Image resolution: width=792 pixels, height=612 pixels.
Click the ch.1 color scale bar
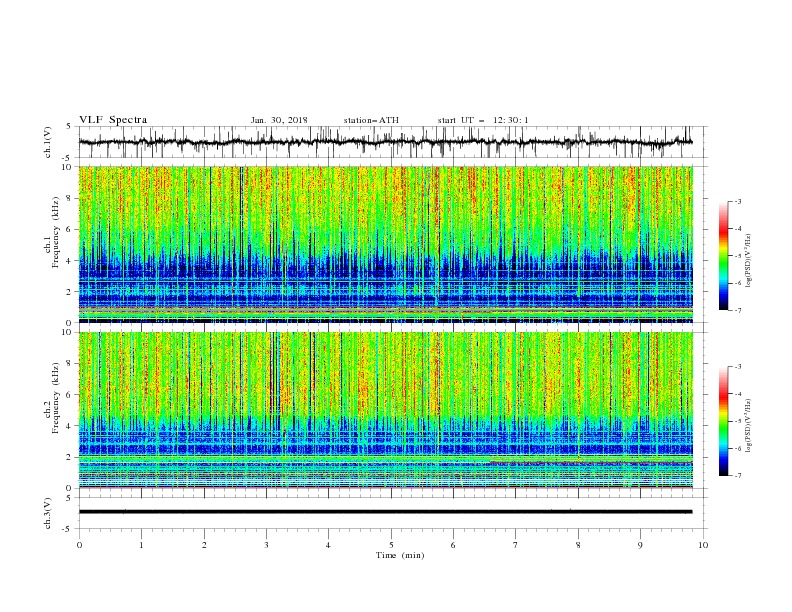point(724,256)
